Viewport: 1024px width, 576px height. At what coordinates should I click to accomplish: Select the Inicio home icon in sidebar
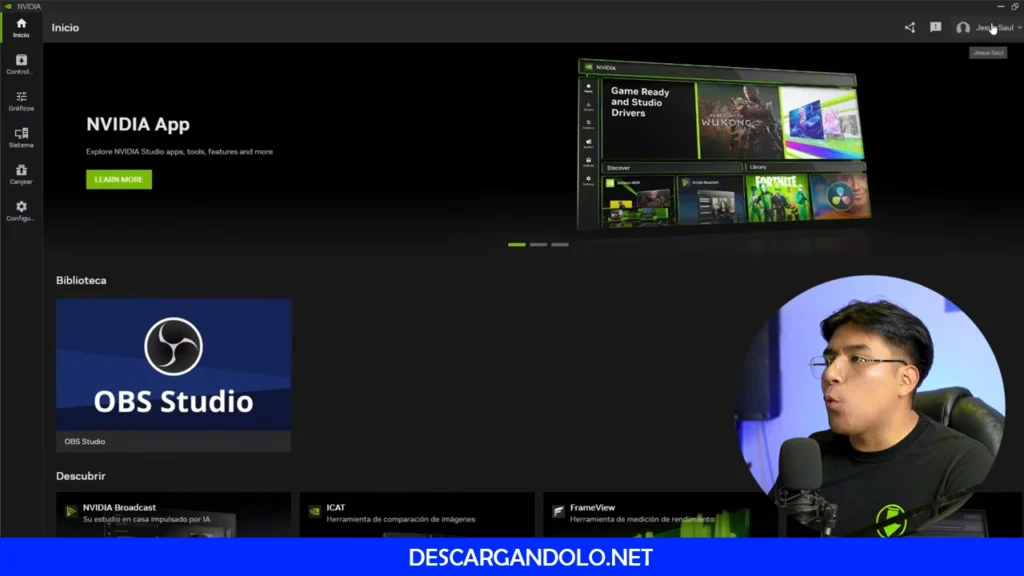click(20, 26)
